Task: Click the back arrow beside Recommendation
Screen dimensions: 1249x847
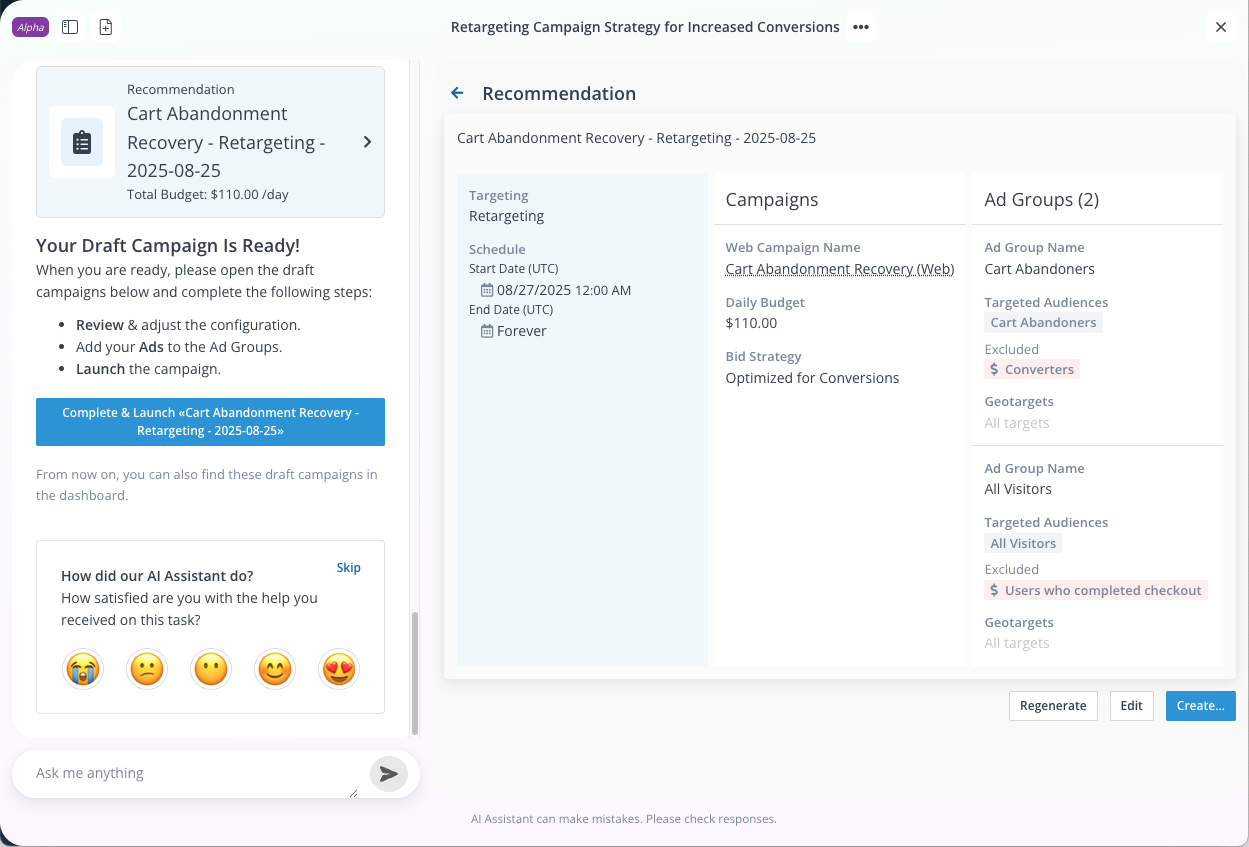Action: (x=457, y=93)
